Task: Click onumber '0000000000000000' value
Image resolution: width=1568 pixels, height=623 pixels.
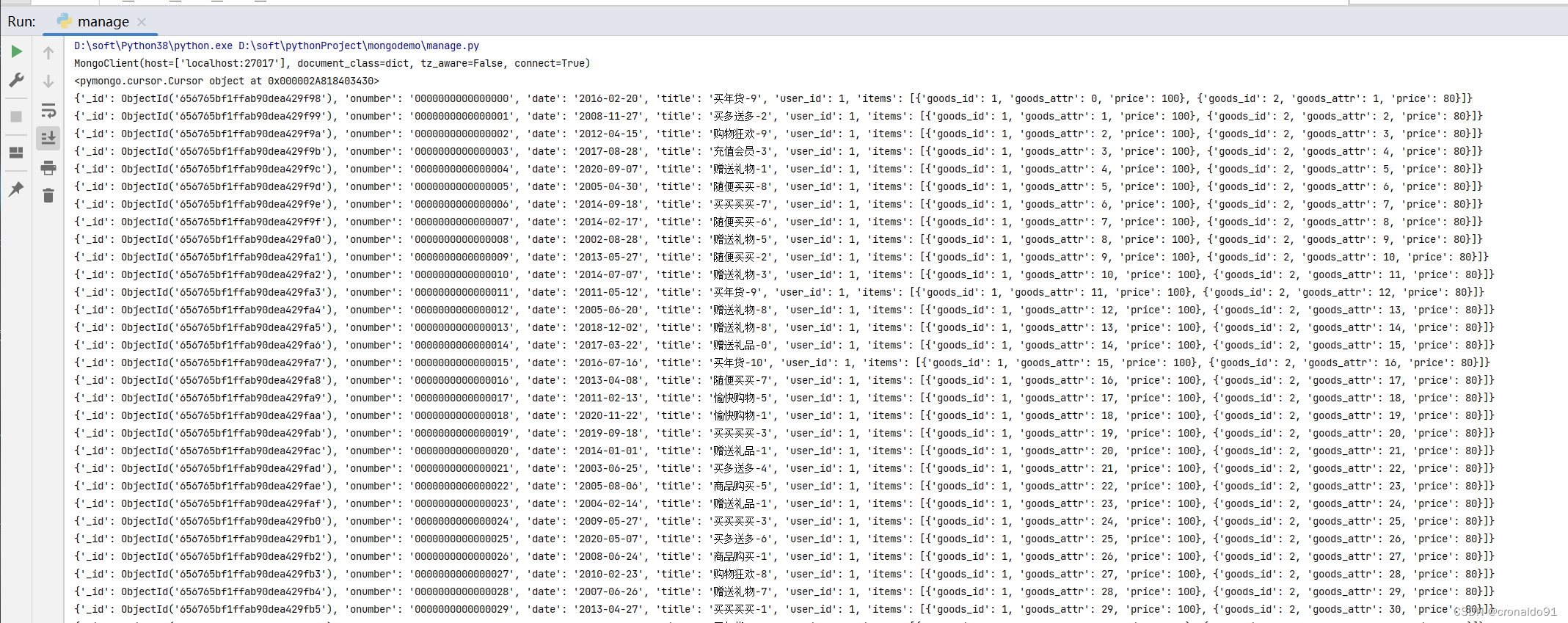Action: click(x=462, y=98)
